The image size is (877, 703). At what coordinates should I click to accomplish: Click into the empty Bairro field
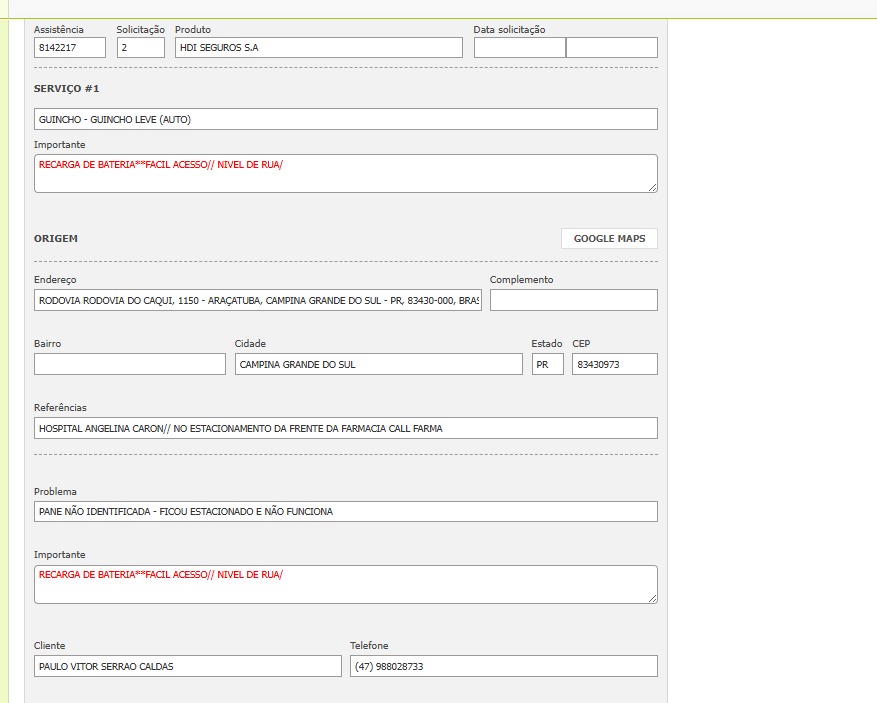(129, 364)
